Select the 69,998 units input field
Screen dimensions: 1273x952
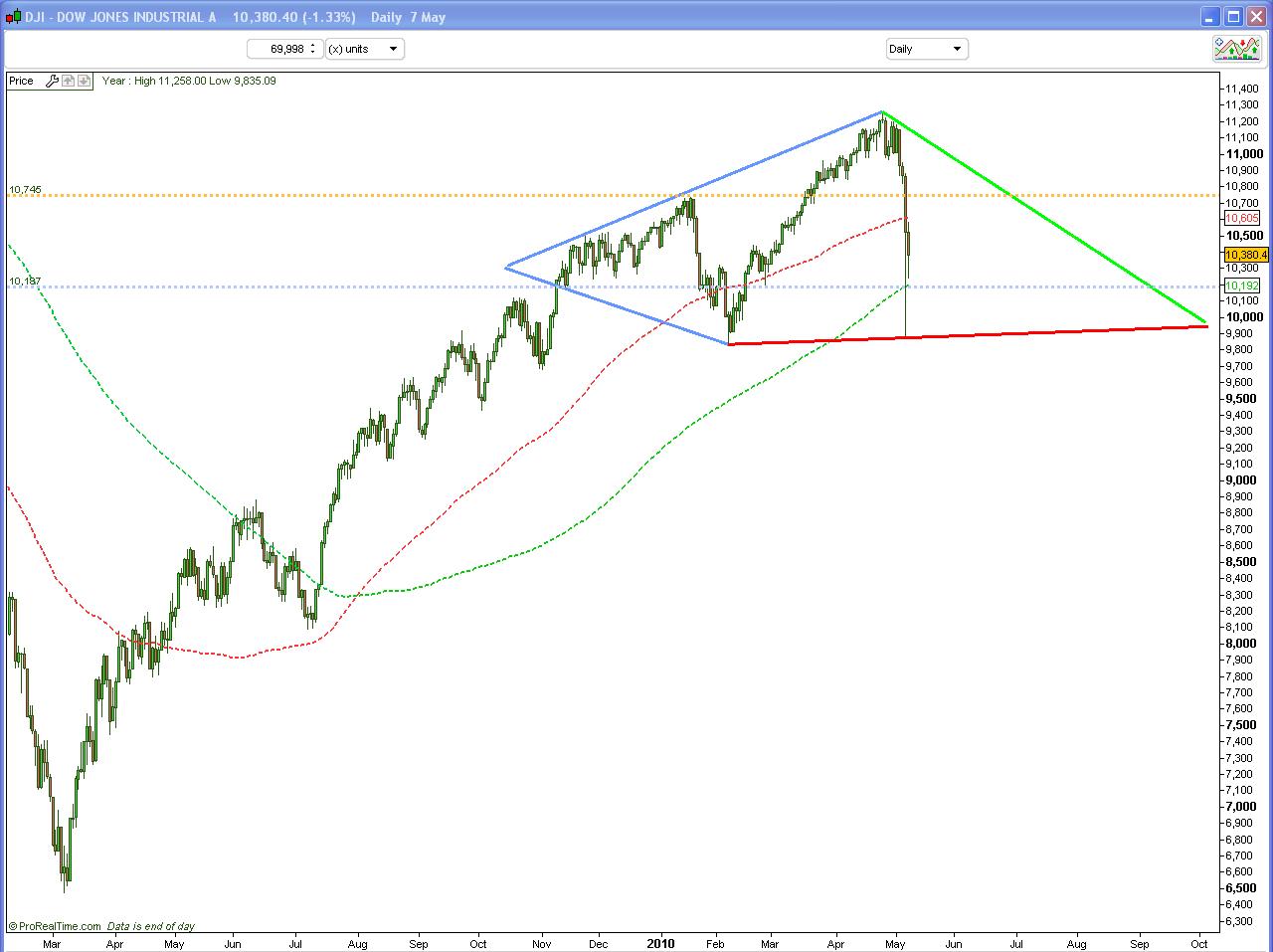tap(281, 48)
